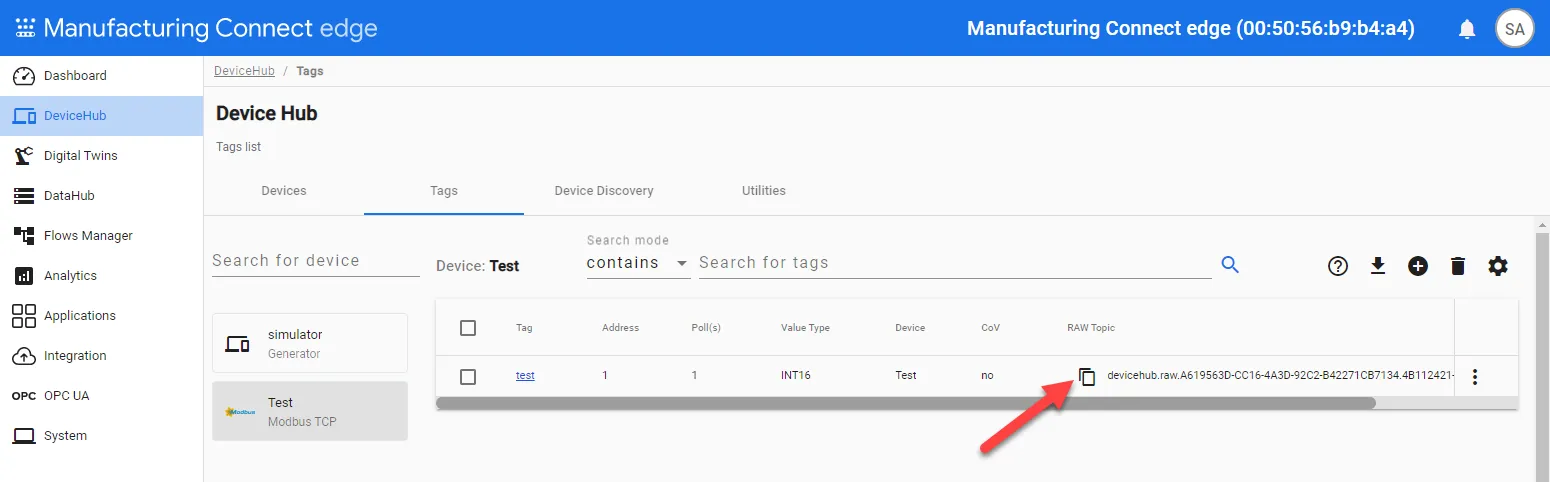1550x482 pixels.
Task: Click the Applications grid icon
Action: tap(24, 316)
